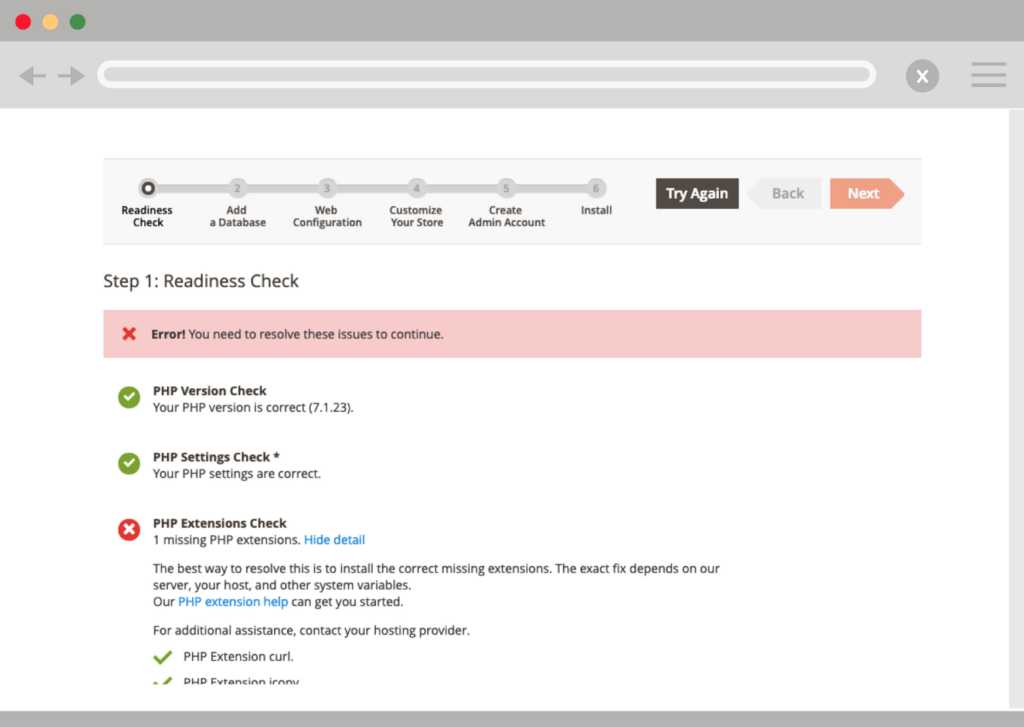
Task: Click the checkmark next to PHP Extension curl
Action: tap(162, 657)
